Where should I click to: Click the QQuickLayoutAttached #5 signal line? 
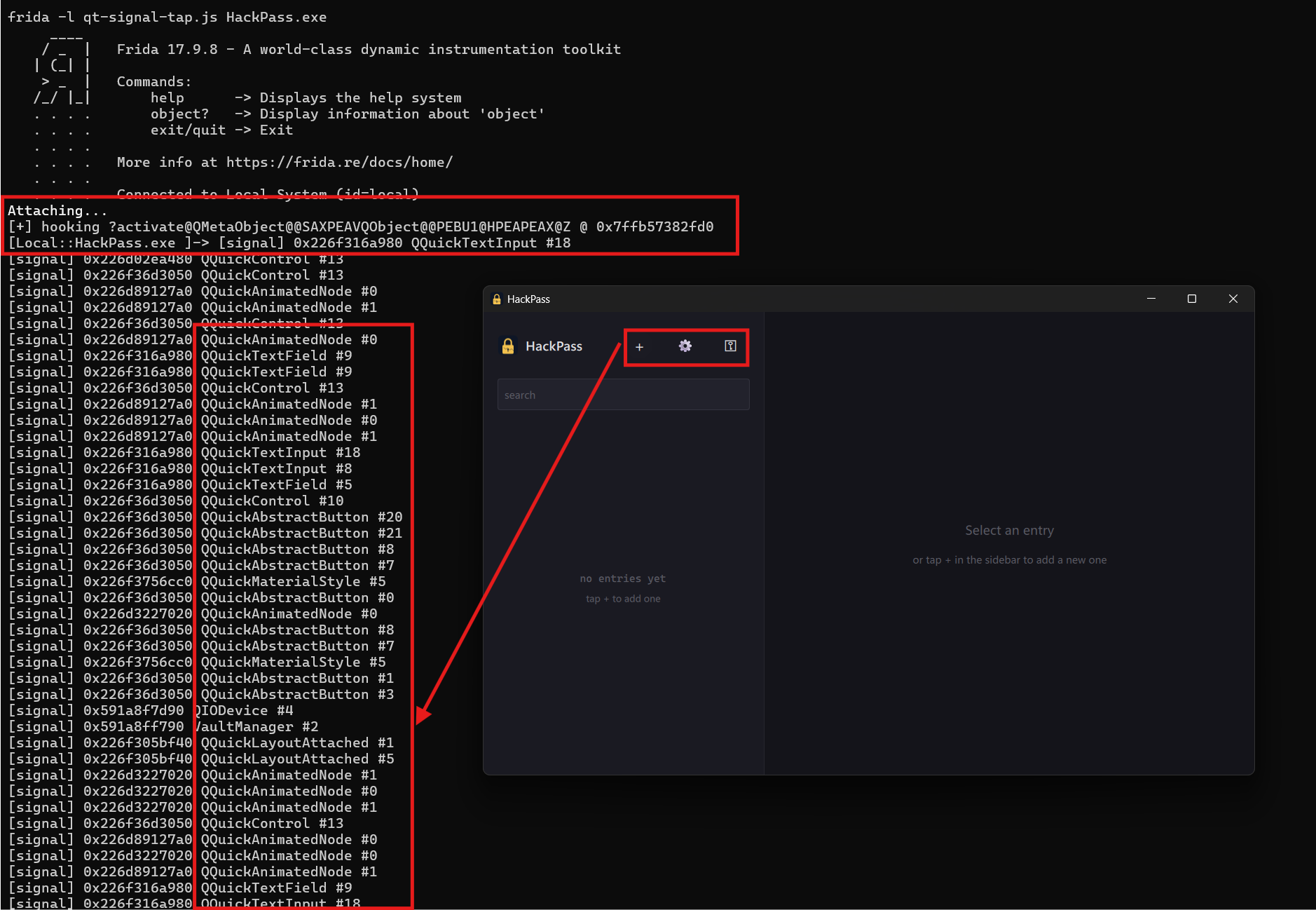[x=201, y=759]
